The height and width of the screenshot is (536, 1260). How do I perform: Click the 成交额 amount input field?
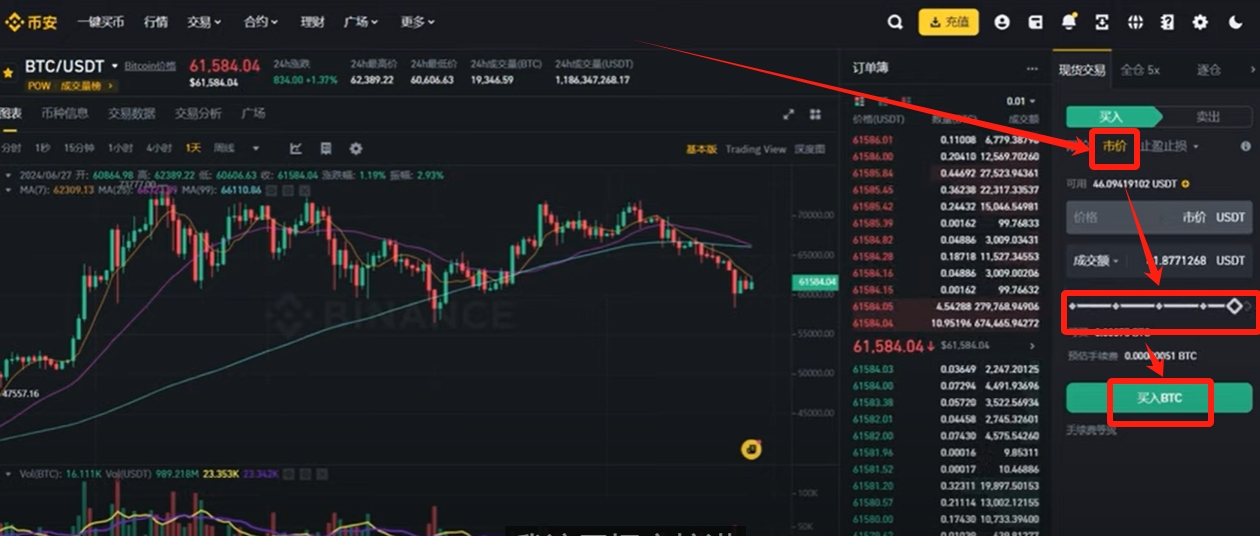pos(1159,260)
